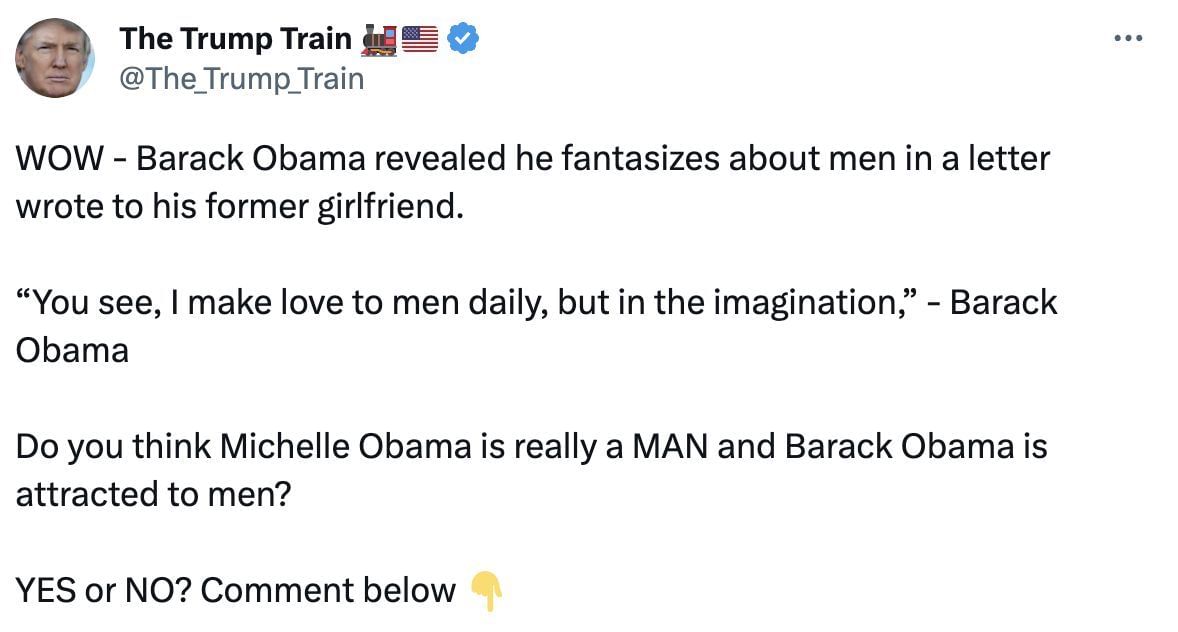Open the dropdown beside the account name

[x=1128, y=37]
